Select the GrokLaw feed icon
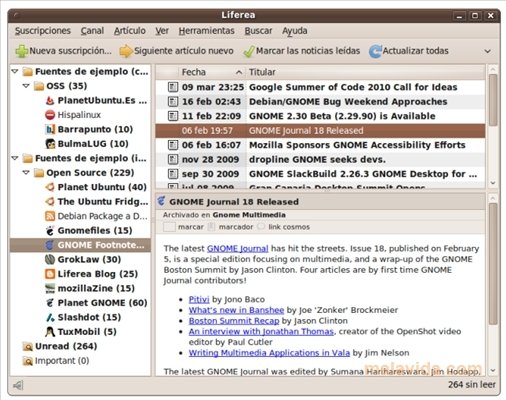The width and height of the screenshot is (506, 400). pyautogui.click(x=50, y=259)
